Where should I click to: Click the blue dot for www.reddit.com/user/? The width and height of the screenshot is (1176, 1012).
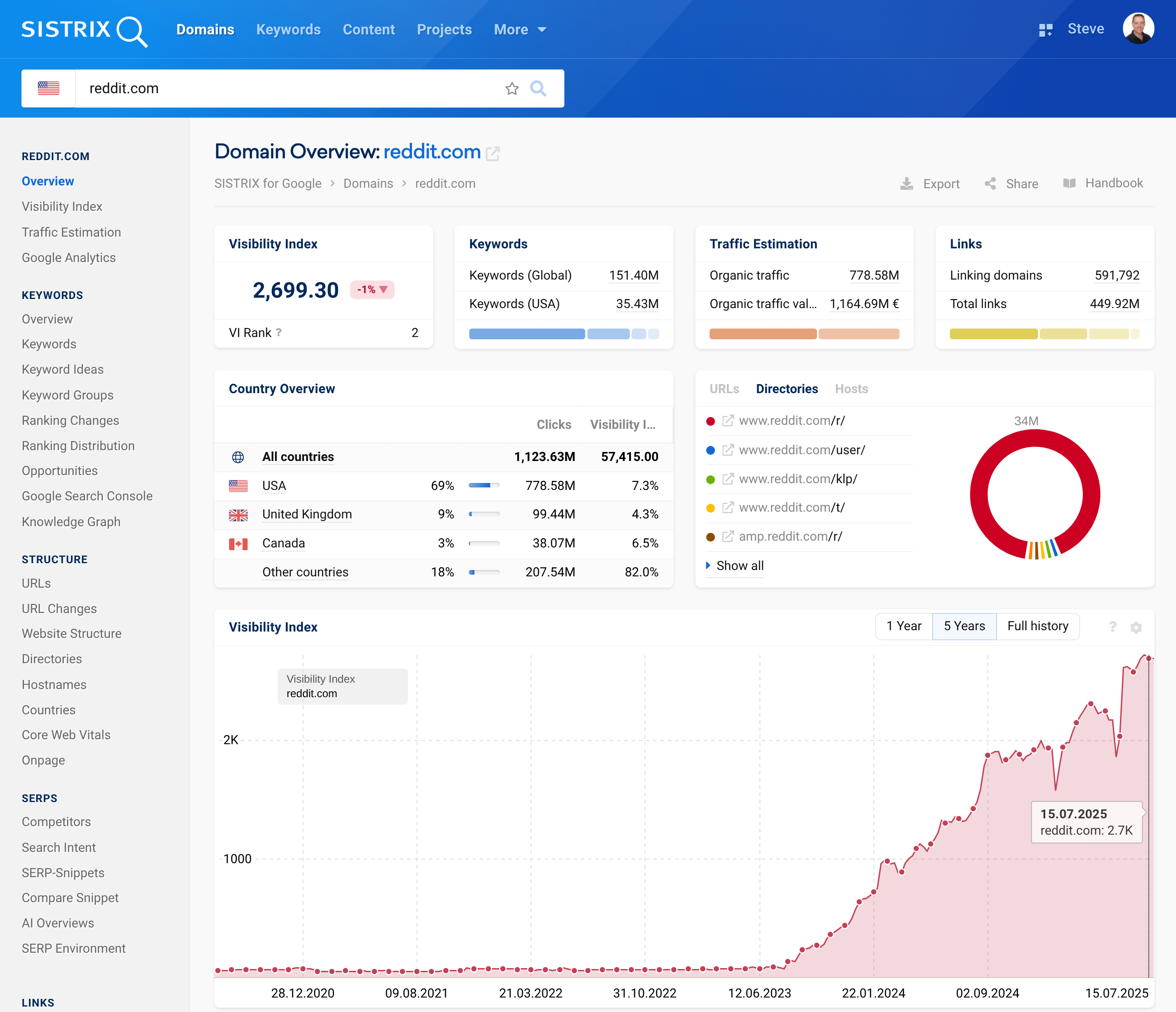[x=710, y=450]
